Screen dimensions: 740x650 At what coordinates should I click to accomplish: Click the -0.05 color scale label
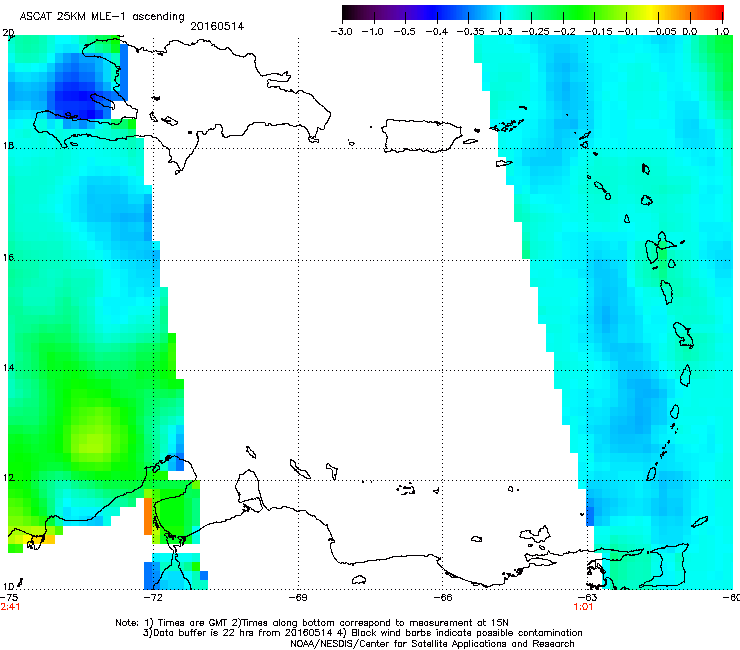click(662, 32)
